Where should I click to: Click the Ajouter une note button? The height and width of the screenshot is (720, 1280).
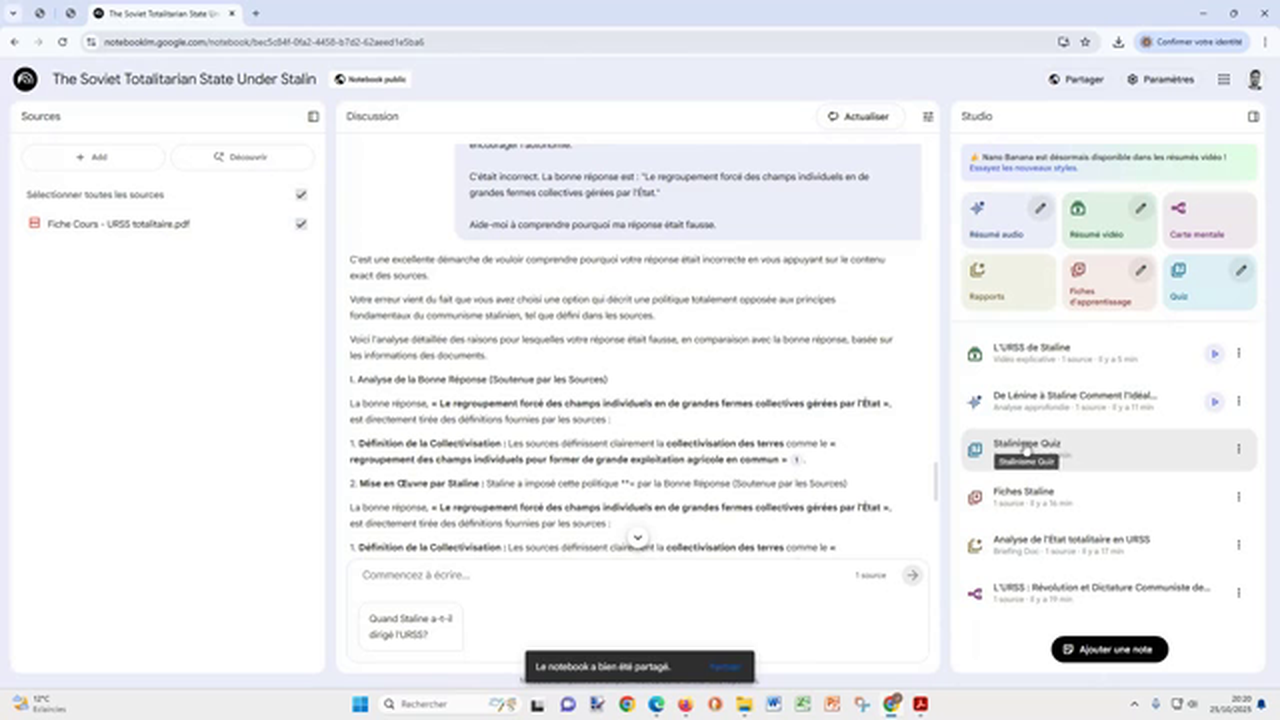pos(1109,649)
